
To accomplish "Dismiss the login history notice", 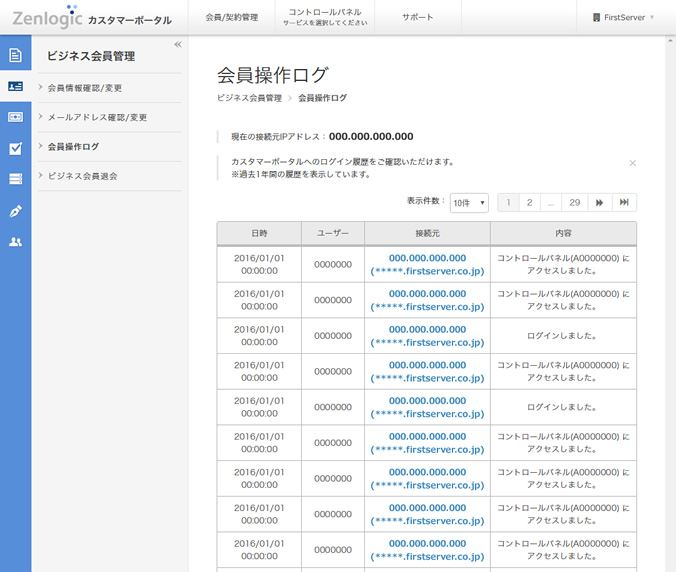I will [632, 162].
